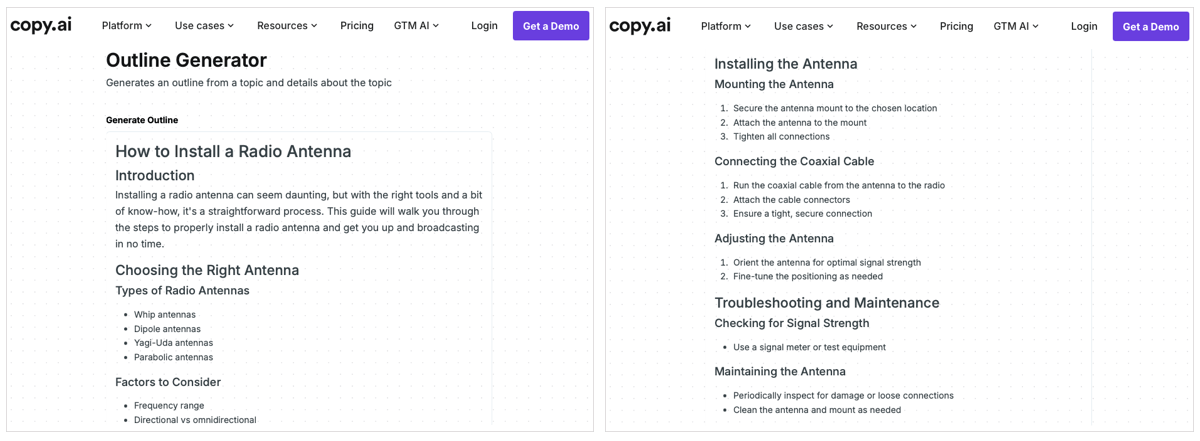
Task: Select the Login link in left window
Action: [484, 26]
